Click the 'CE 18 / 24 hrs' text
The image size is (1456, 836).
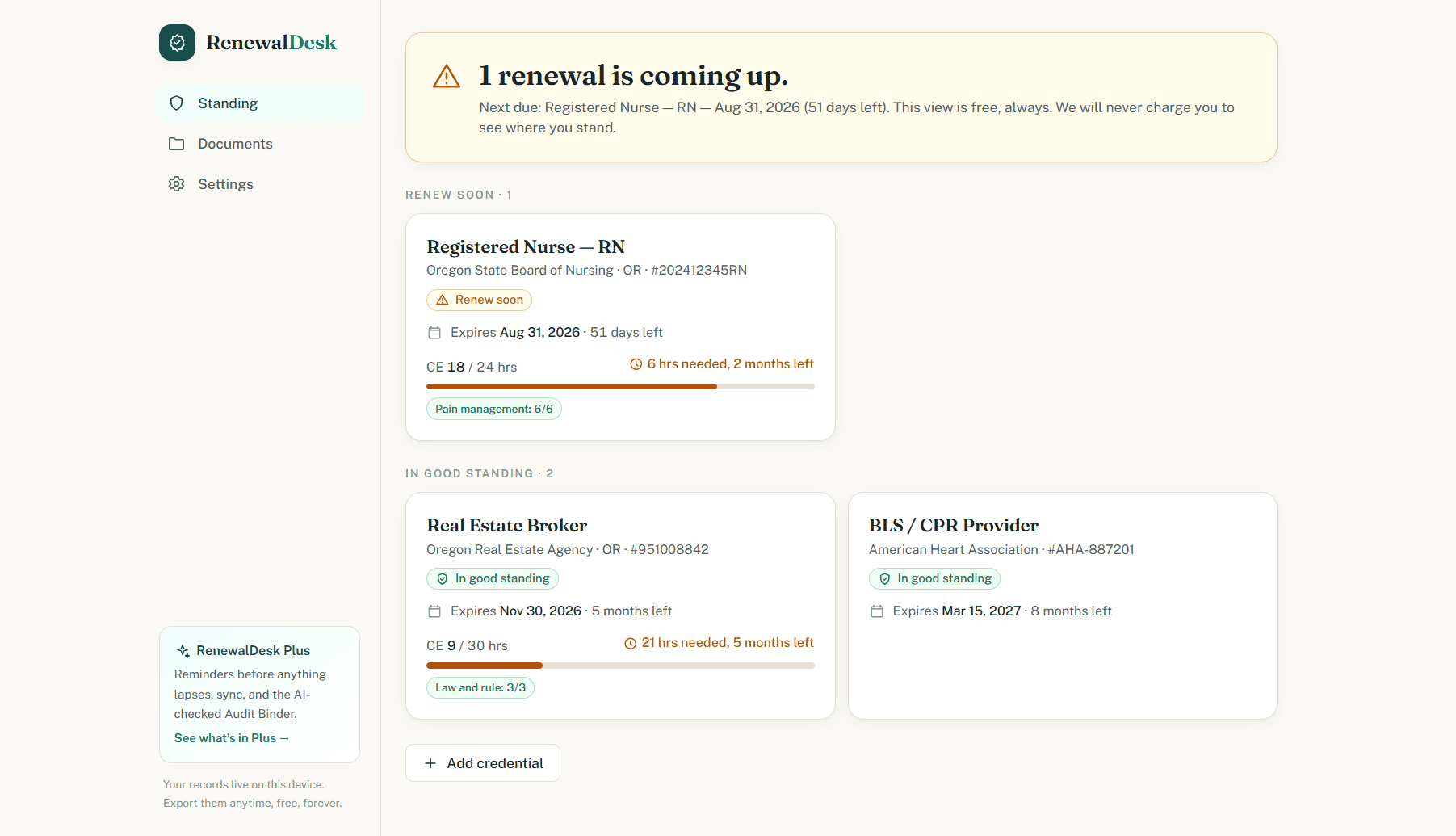(x=472, y=367)
